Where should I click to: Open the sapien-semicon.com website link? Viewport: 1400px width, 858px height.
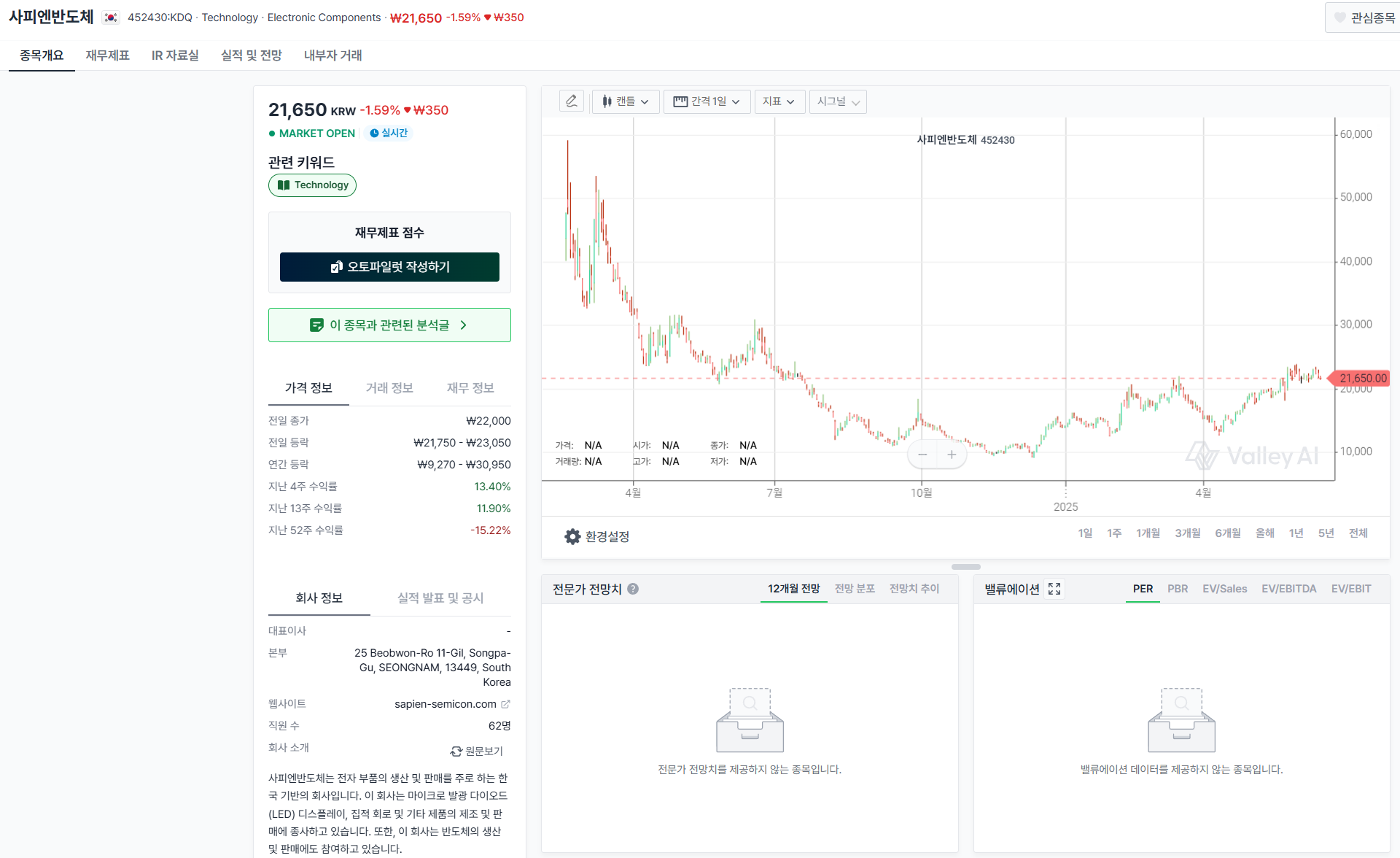pyautogui.click(x=446, y=704)
